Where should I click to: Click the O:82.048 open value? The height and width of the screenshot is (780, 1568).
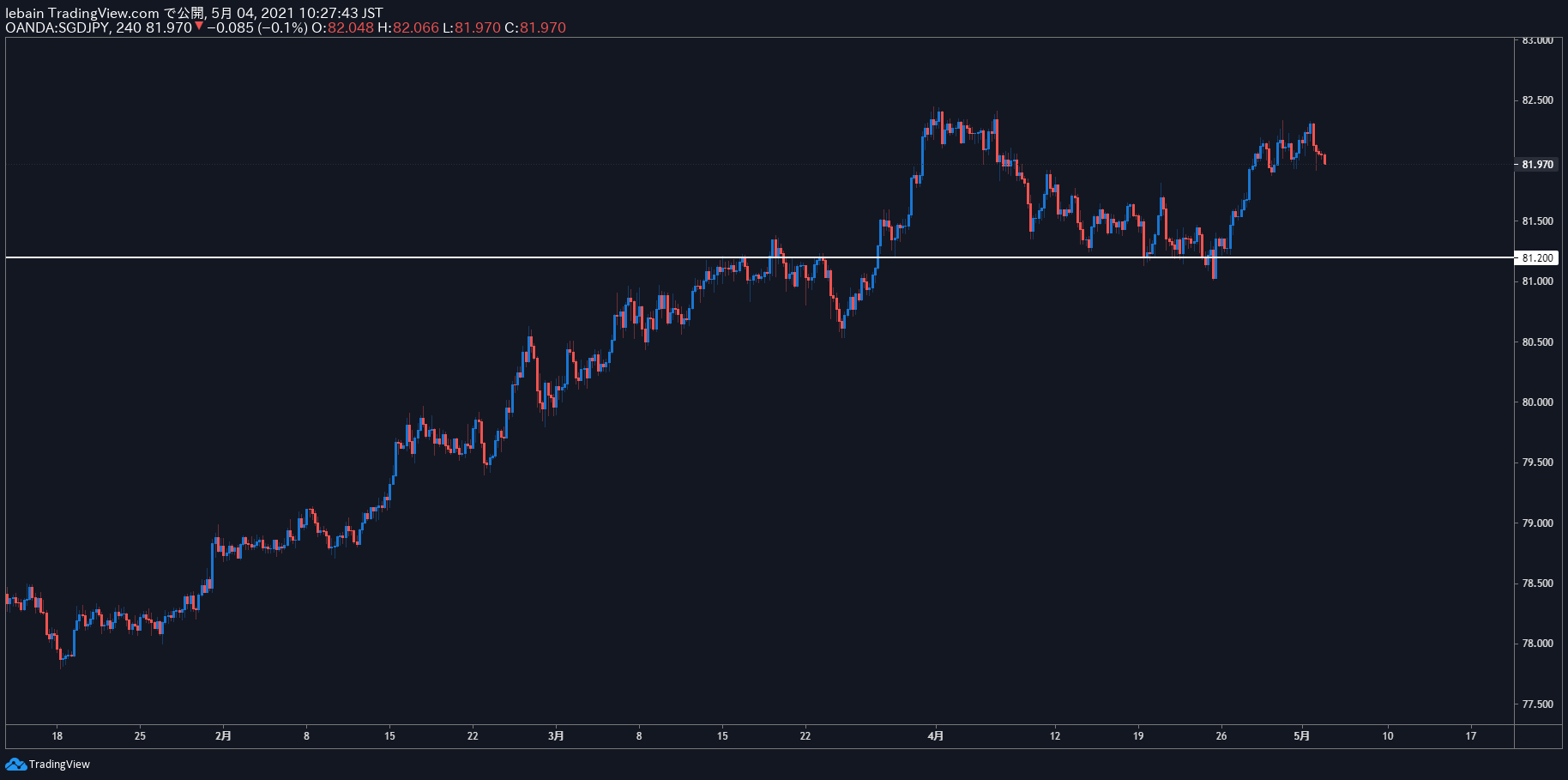(342, 27)
